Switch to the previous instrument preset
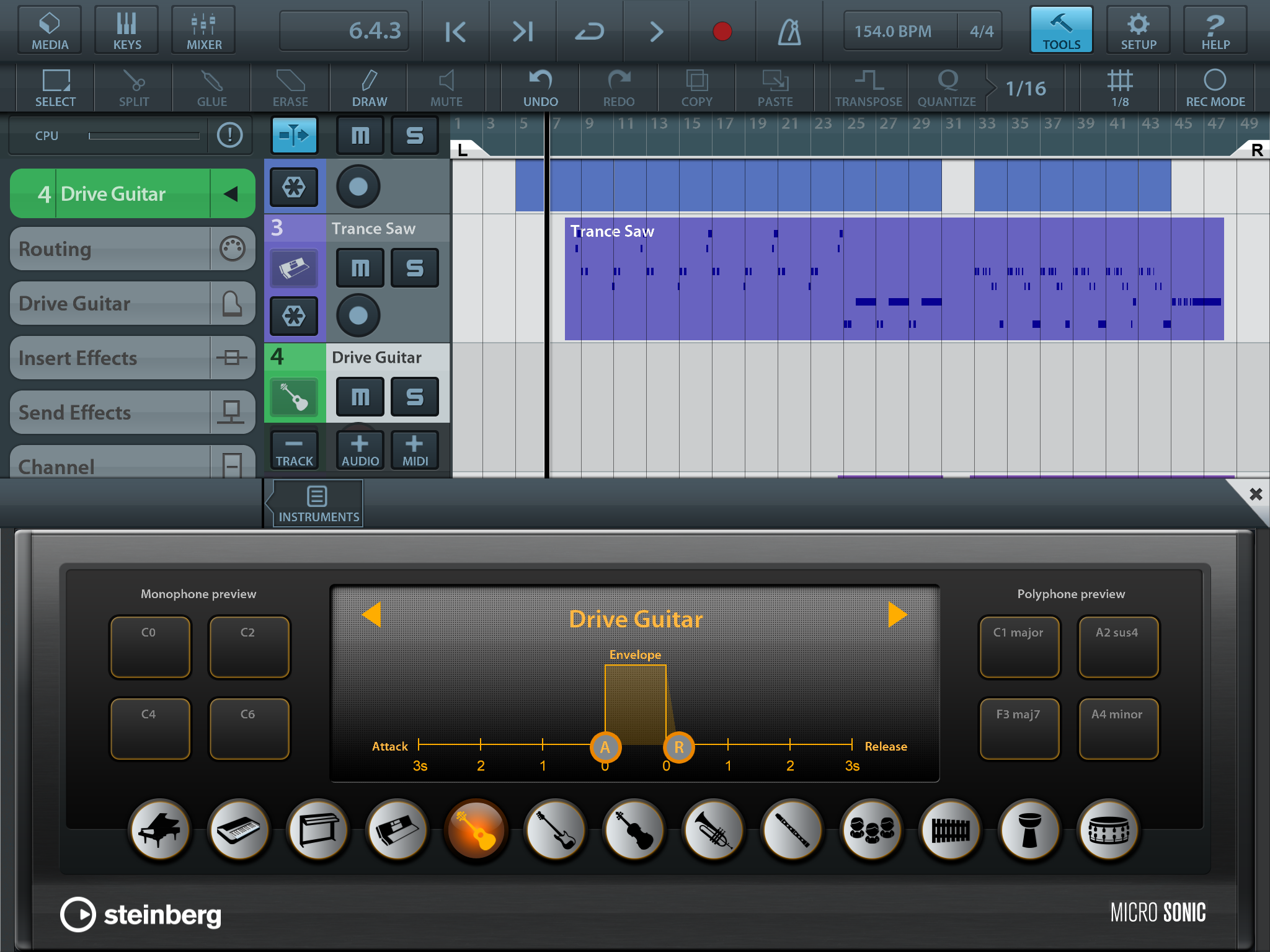 tap(371, 615)
